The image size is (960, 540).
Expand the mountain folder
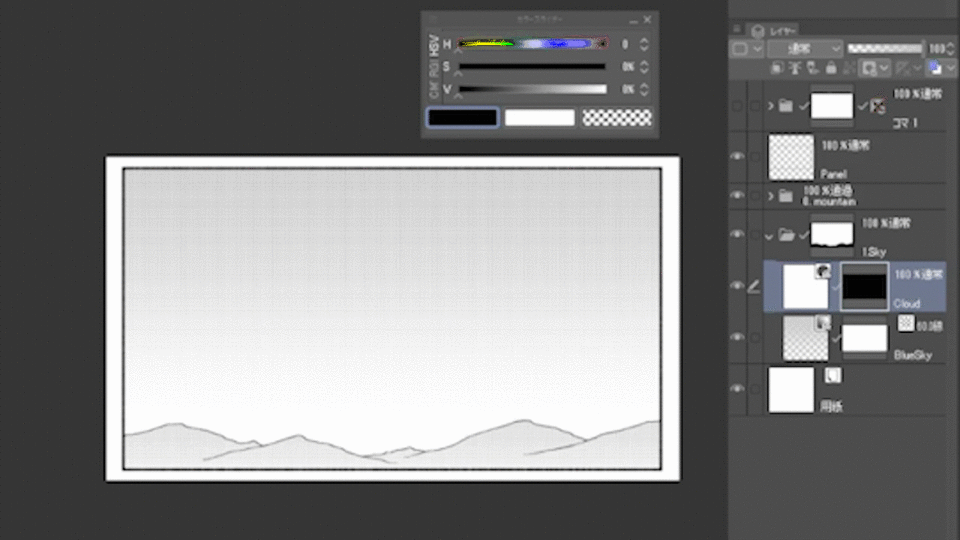click(x=771, y=196)
